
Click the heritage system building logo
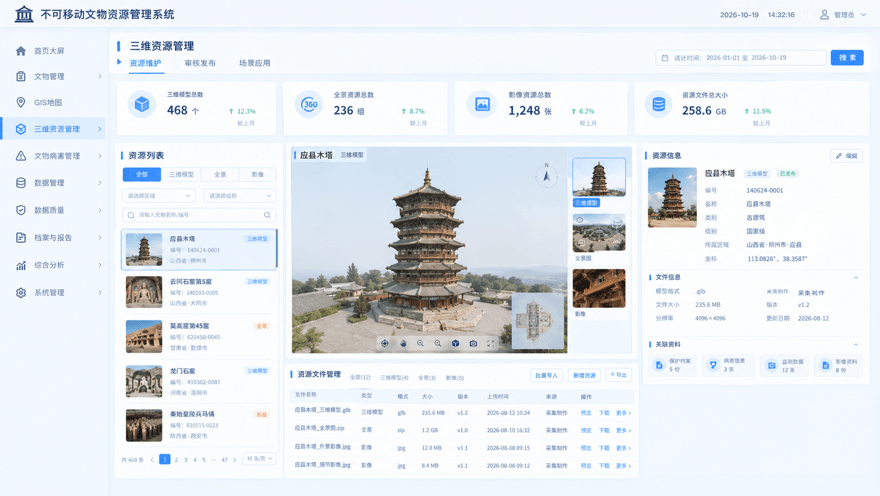[x=24, y=13]
